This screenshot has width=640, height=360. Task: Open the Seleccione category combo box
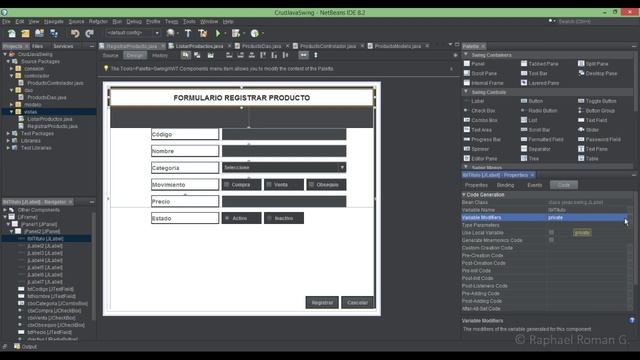coord(284,167)
